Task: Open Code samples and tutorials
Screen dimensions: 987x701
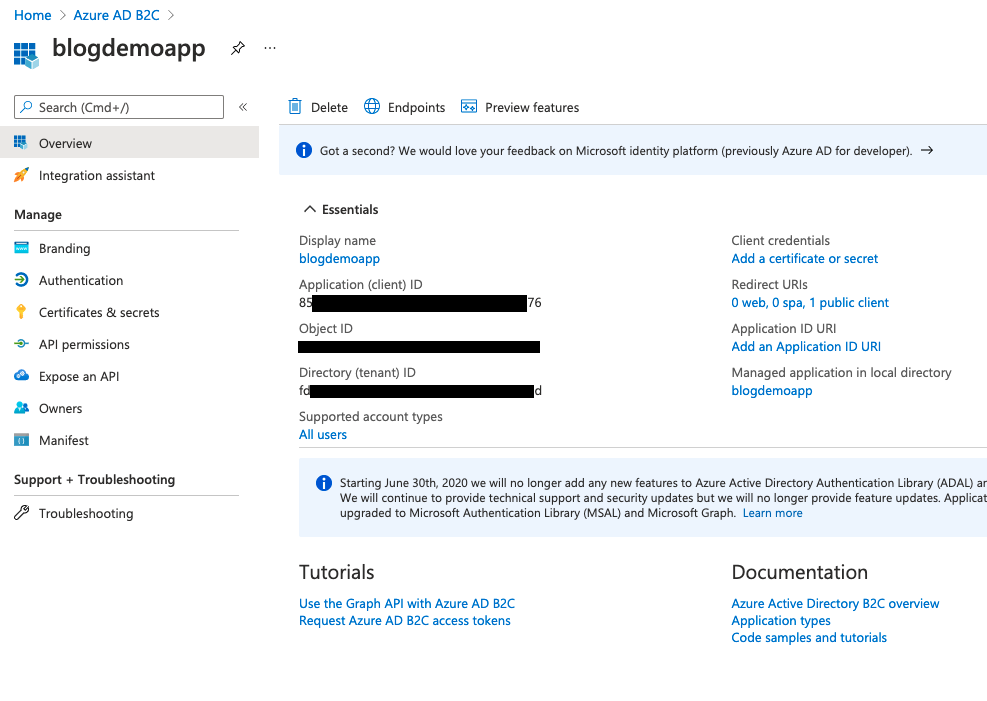Action: (809, 637)
